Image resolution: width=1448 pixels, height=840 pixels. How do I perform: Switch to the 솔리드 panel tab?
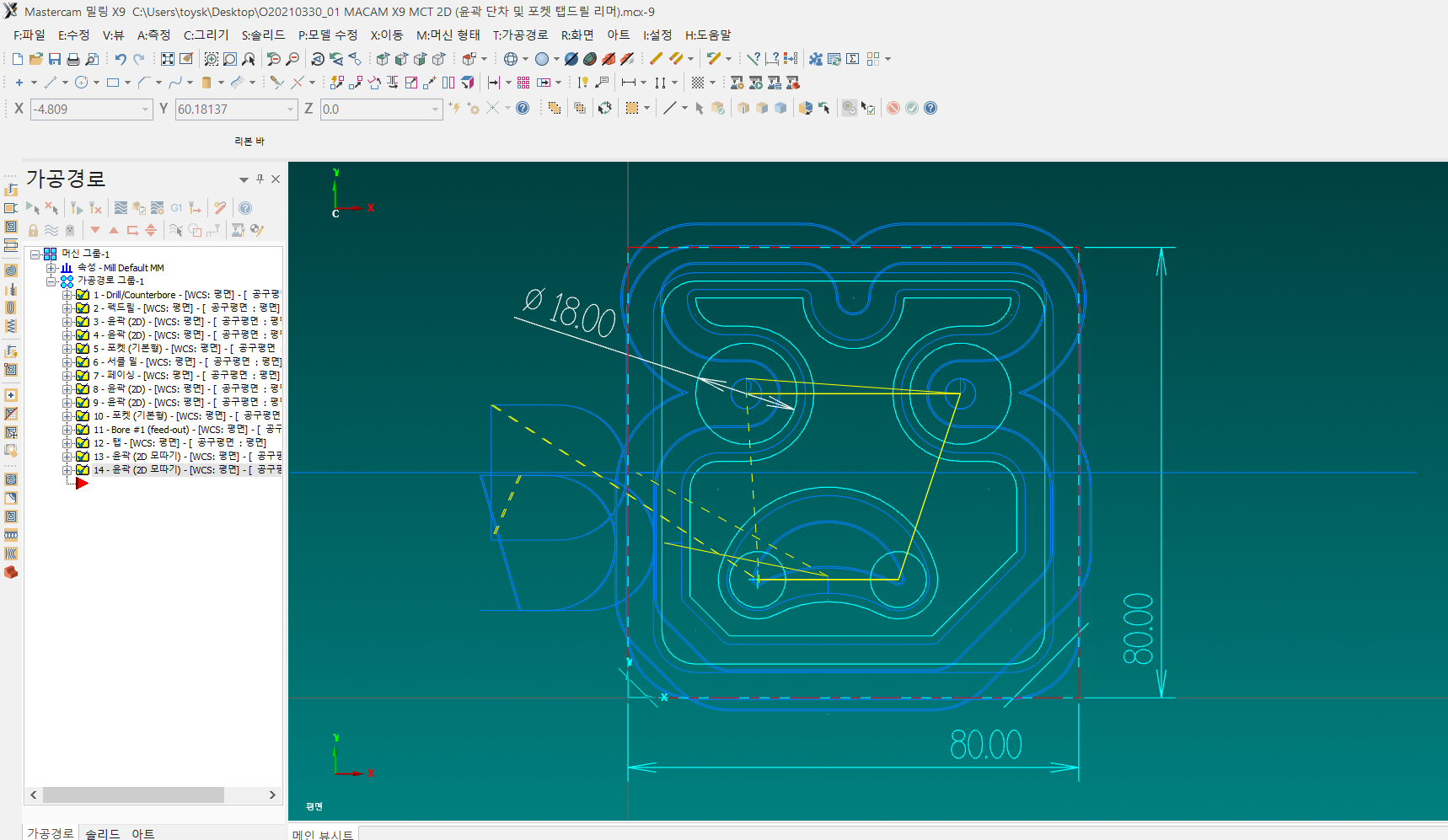(x=102, y=833)
